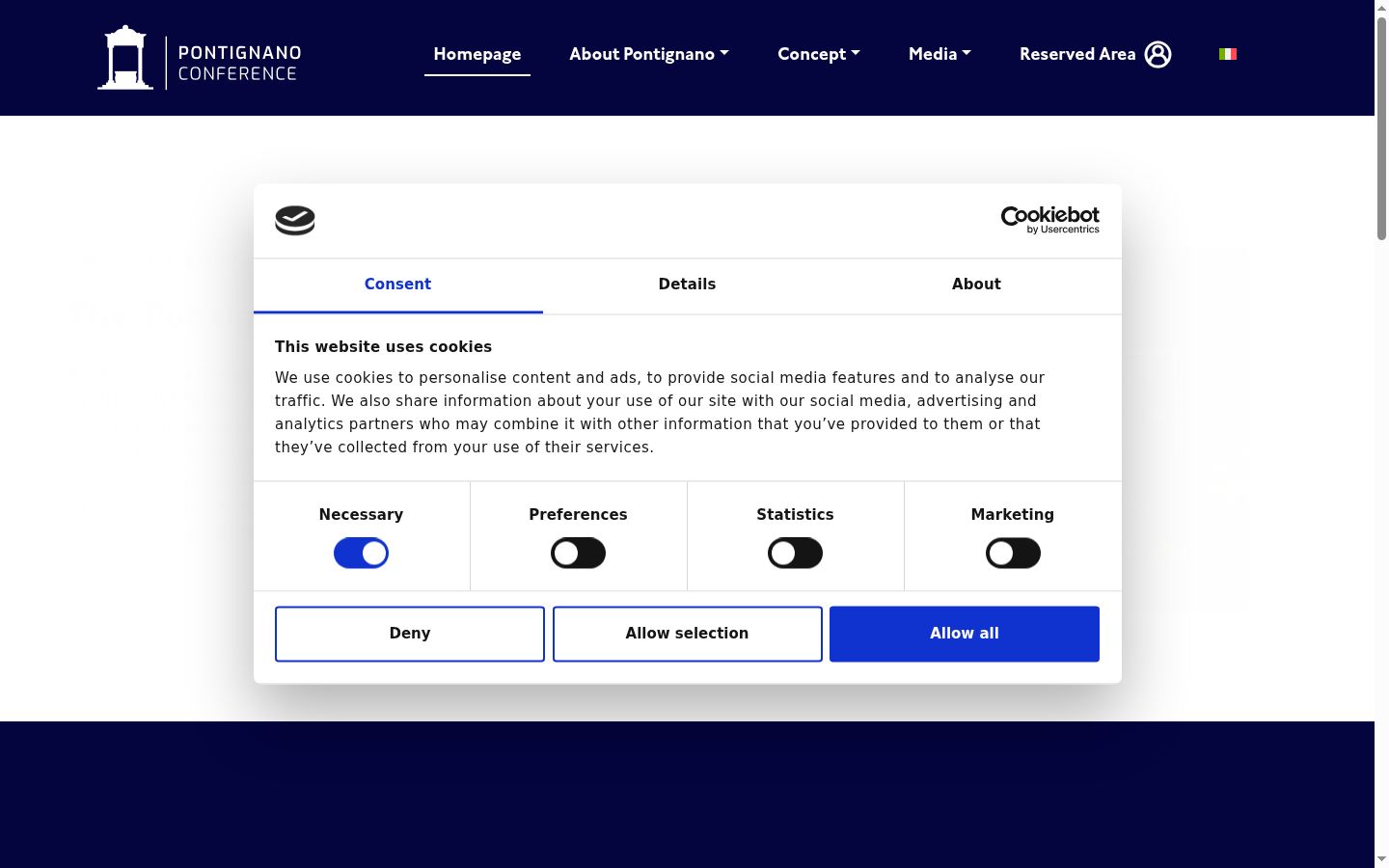
Task: Click the Allow selection button
Action: click(x=687, y=634)
